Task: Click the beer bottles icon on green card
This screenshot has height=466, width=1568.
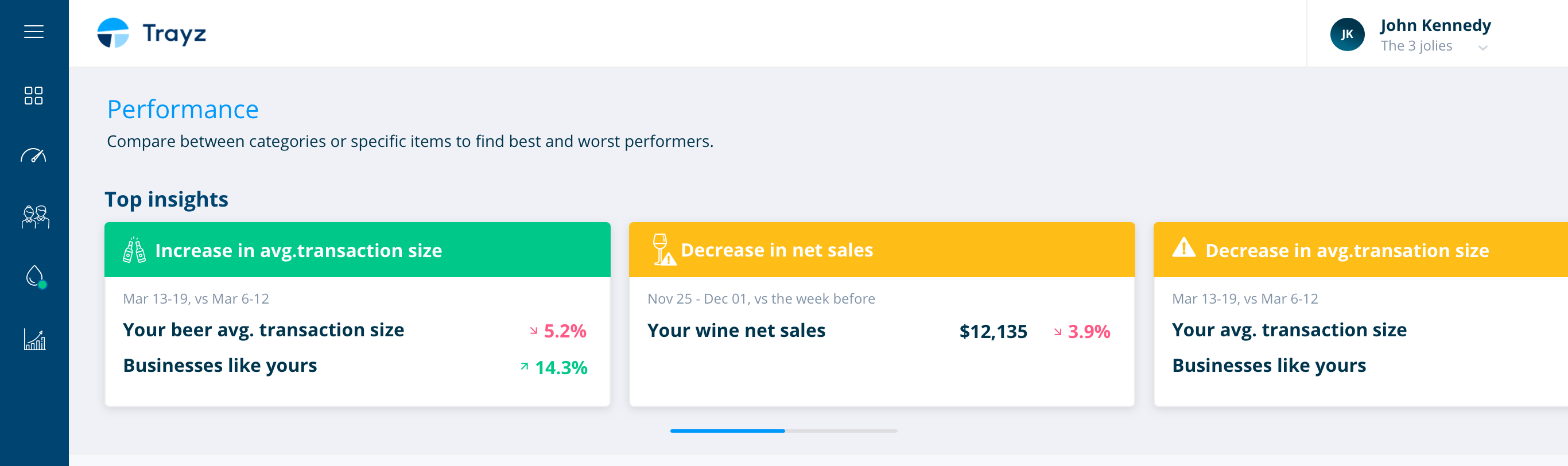Action: tap(134, 250)
